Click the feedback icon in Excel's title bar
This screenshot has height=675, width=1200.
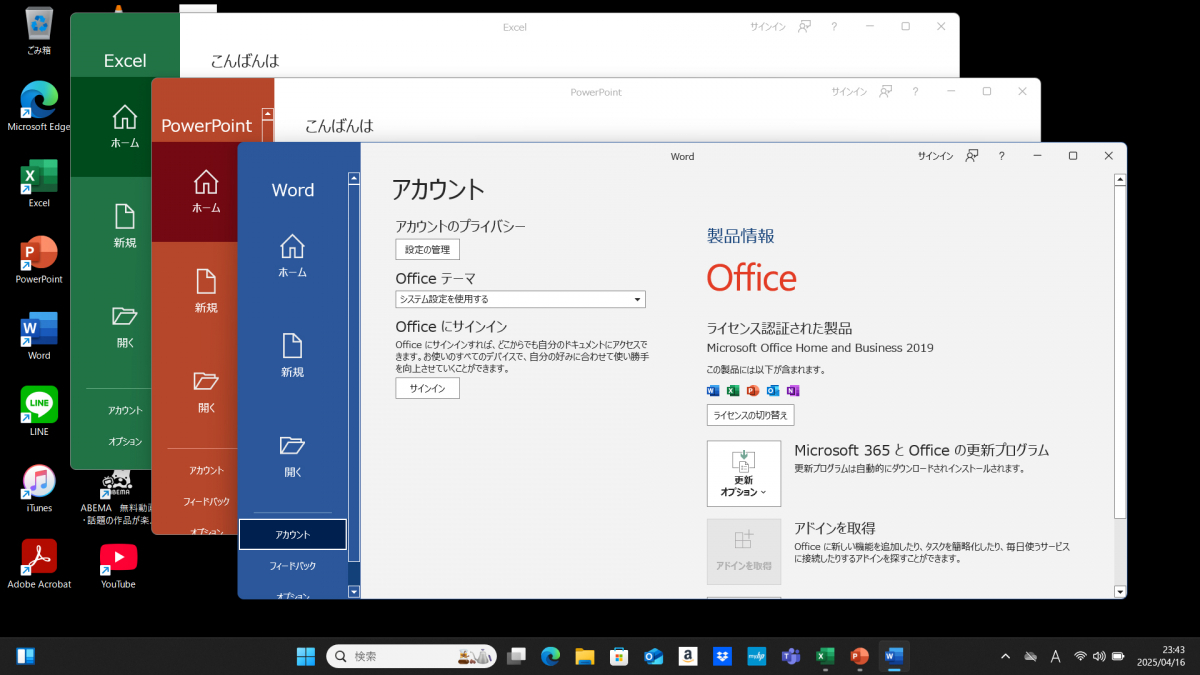pyautogui.click(x=804, y=27)
